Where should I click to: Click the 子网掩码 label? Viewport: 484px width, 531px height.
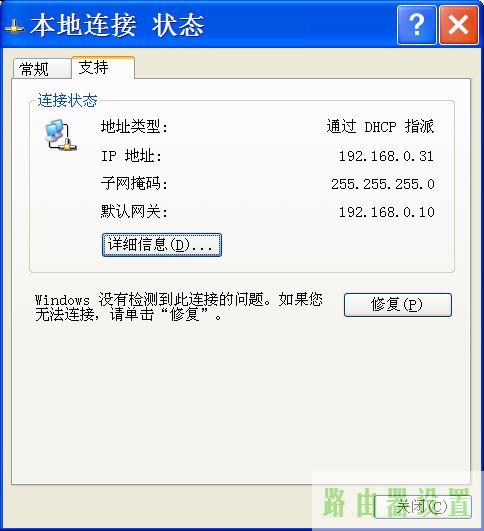[134, 184]
